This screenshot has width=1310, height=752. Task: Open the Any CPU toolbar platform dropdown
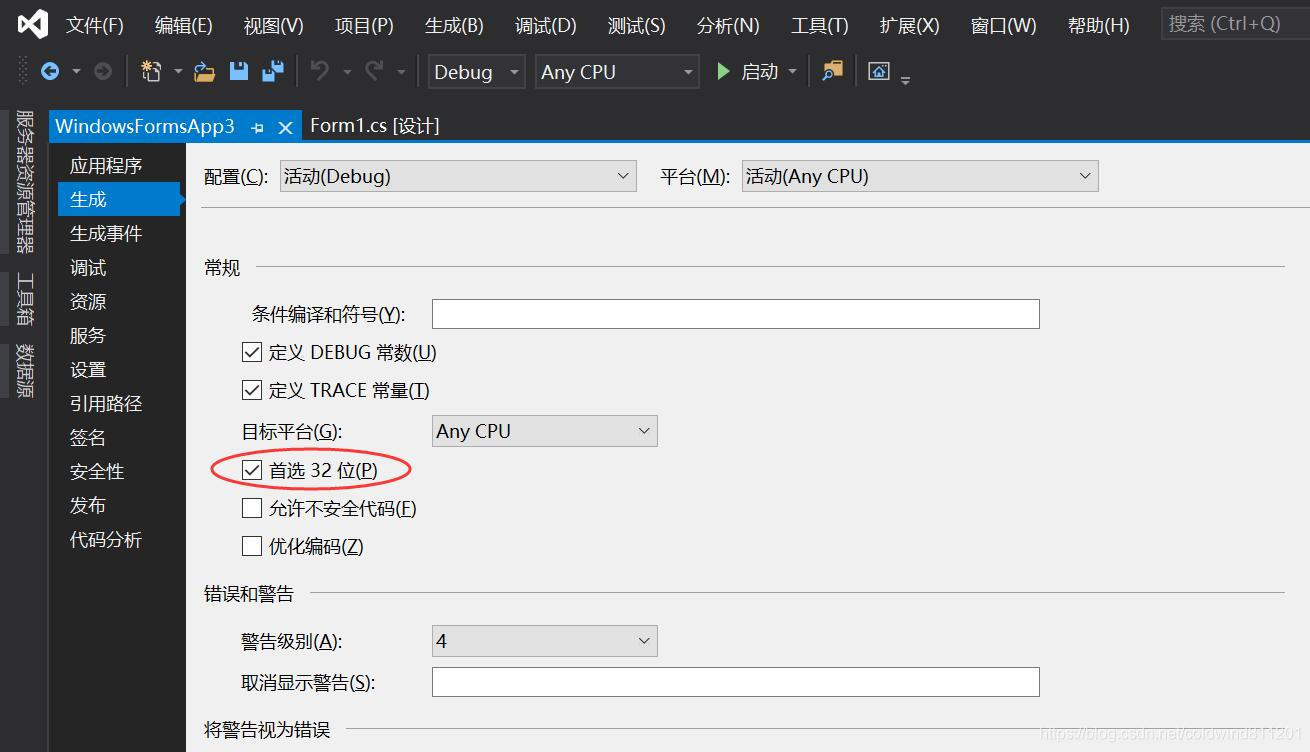[x=617, y=72]
